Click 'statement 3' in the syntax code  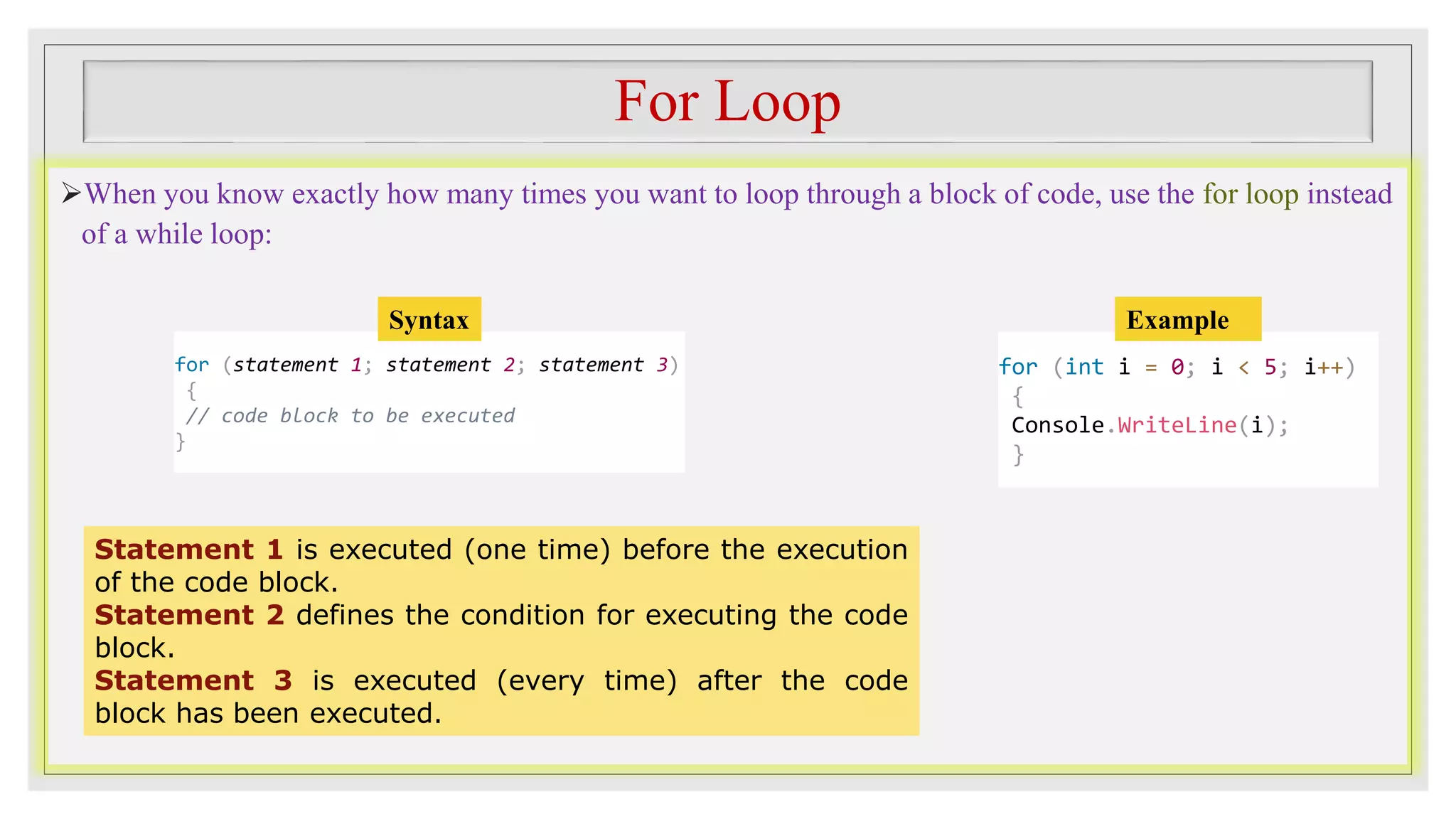603,365
